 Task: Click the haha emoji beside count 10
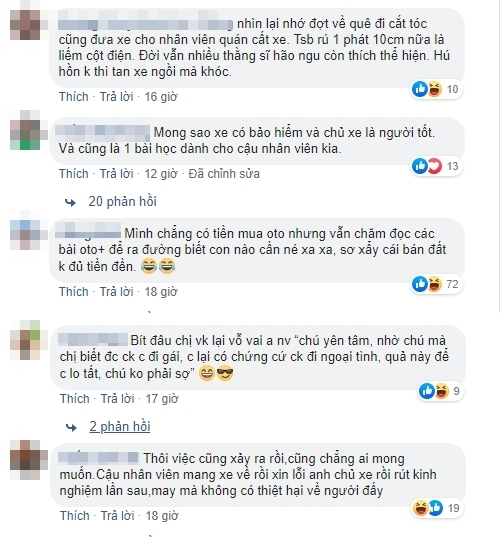tap(435, 89)
